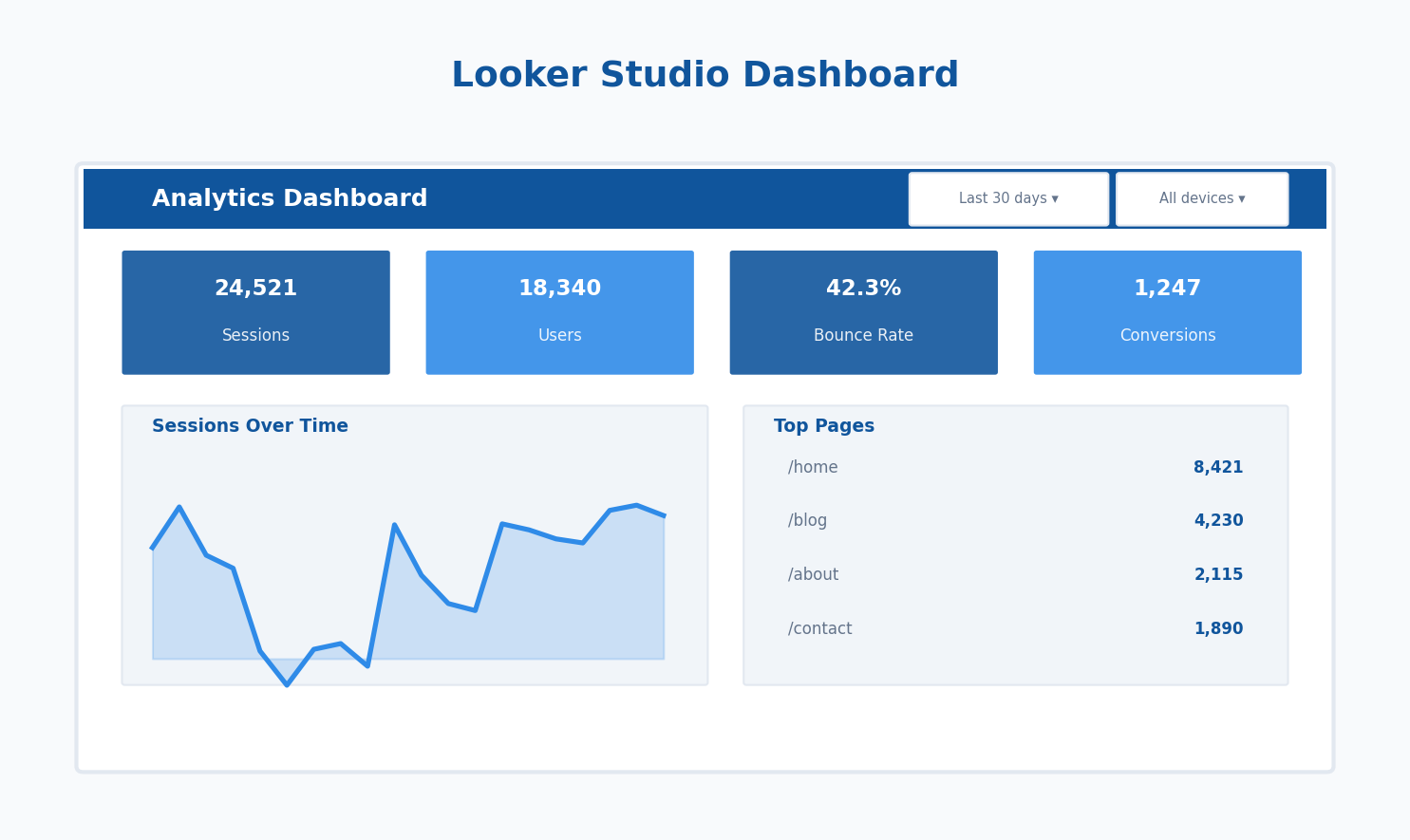Click the 4,230 value for /blog

click(x=1218, y=519)
